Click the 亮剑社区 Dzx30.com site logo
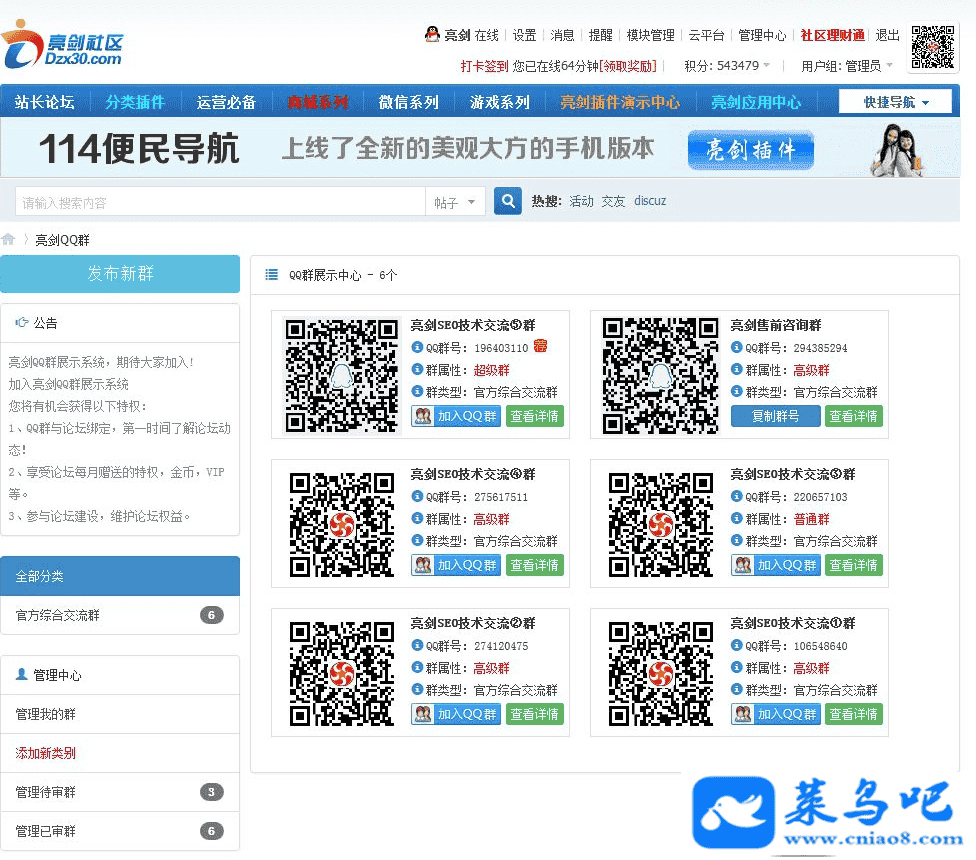This screenshot has width=976, height=860. [64, 48]
